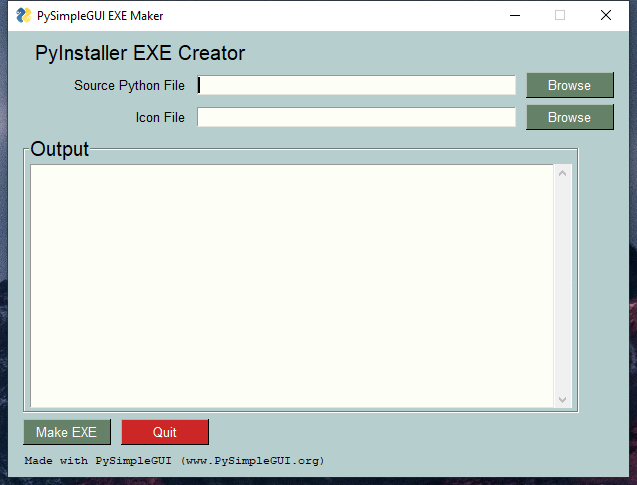Viewport: 637px width, 485px height.
Task: Click the 'Icon File' label
Action: tap(160, 118)
